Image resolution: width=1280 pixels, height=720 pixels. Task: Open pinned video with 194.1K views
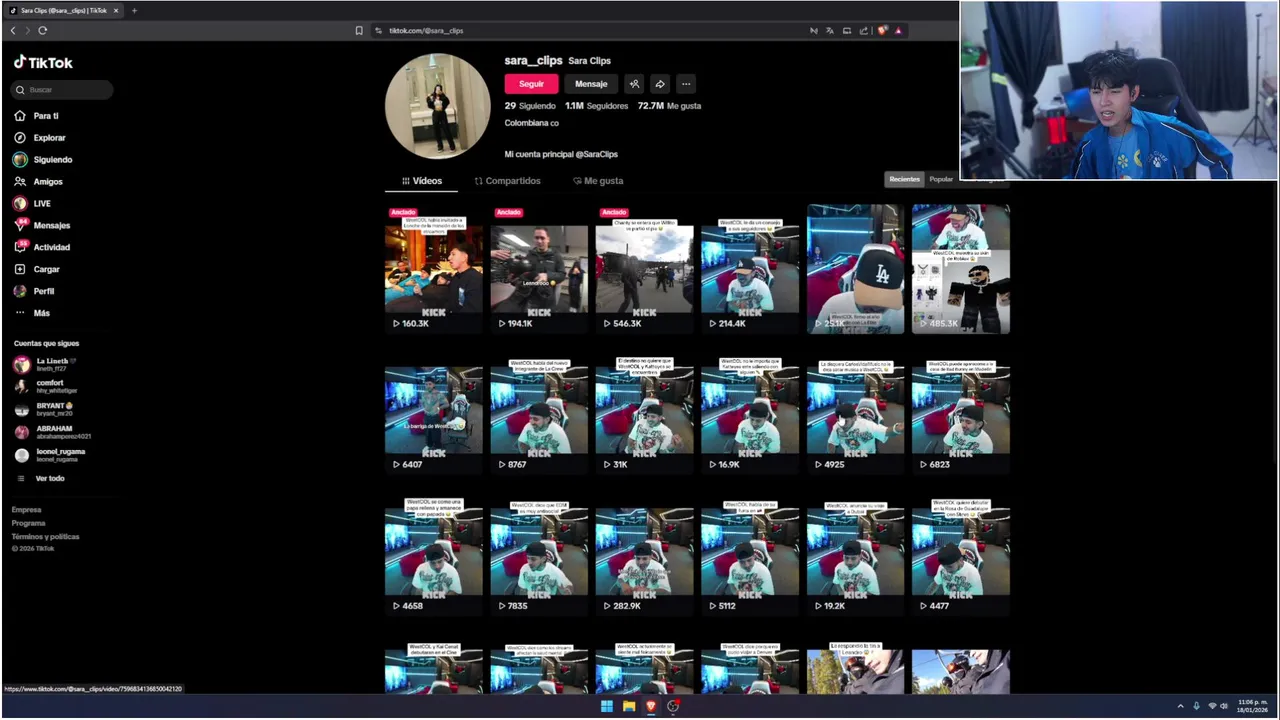coord(539,269)
